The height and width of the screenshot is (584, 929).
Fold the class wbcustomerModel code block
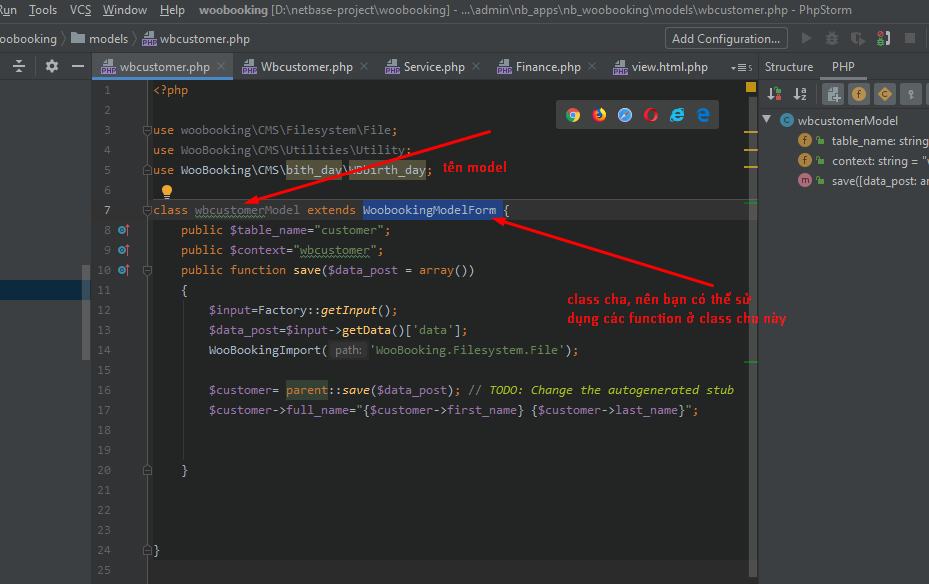(x=146, y=210)
